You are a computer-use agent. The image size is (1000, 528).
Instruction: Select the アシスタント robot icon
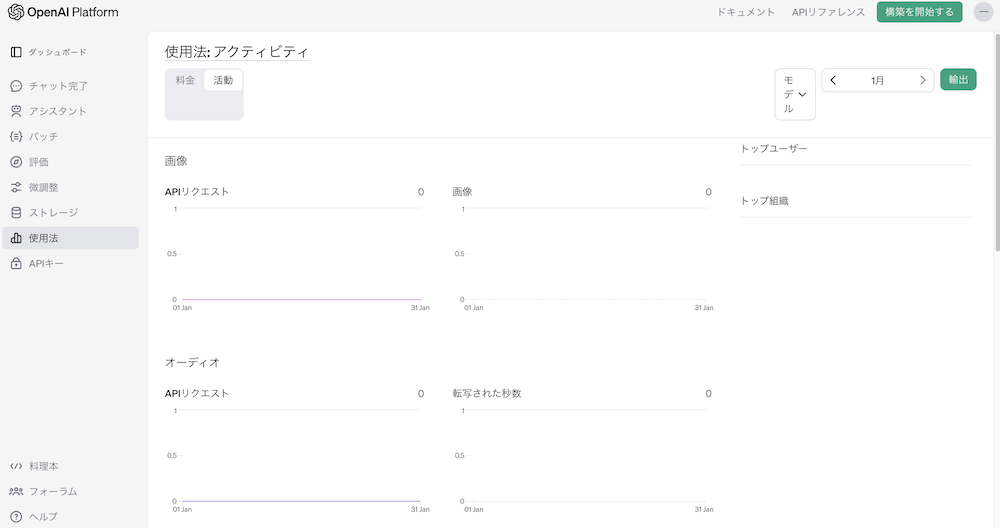[x=16, y=111]
